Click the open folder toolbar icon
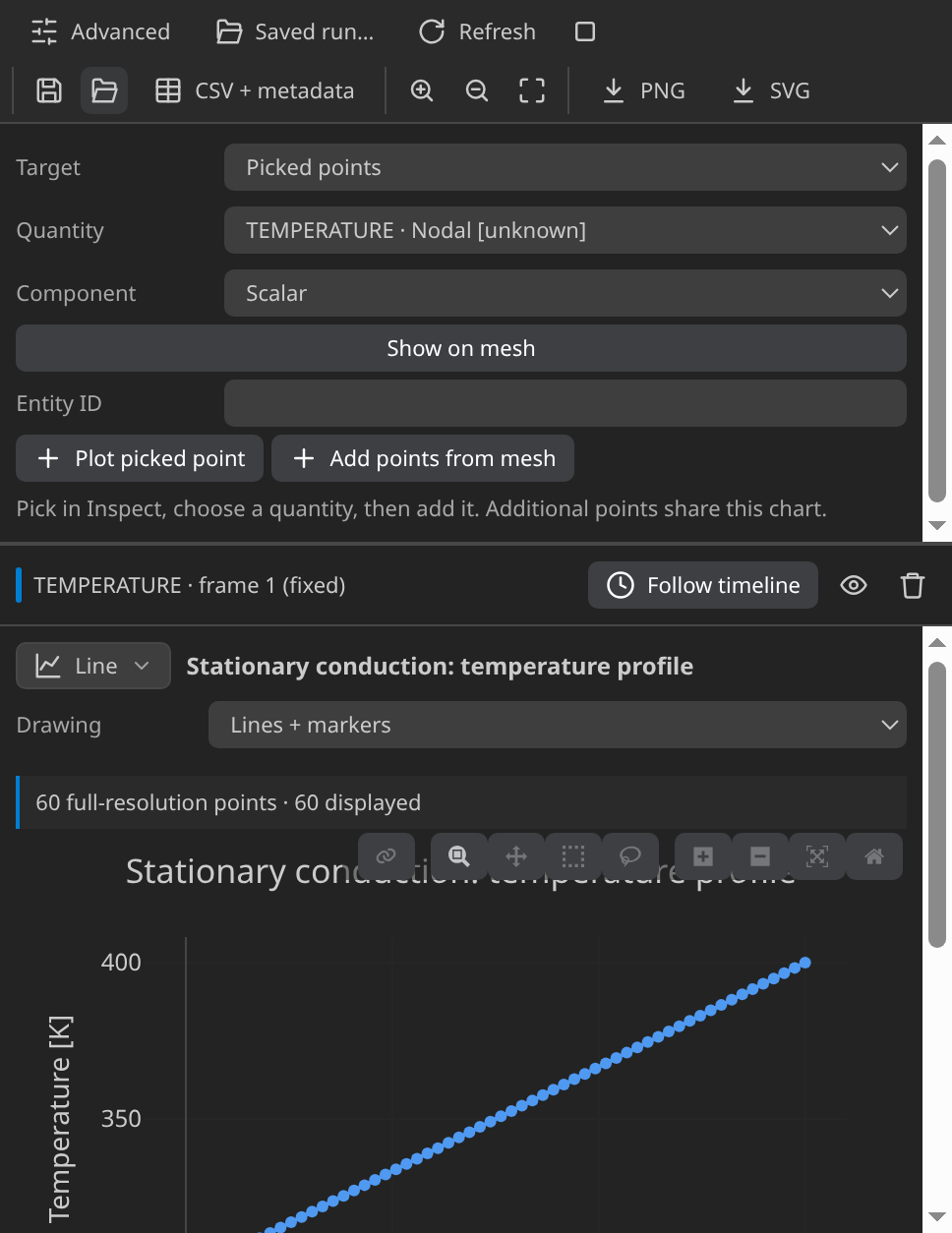Viewport: 952px width, 1233px height. click(x=104, y=90)
